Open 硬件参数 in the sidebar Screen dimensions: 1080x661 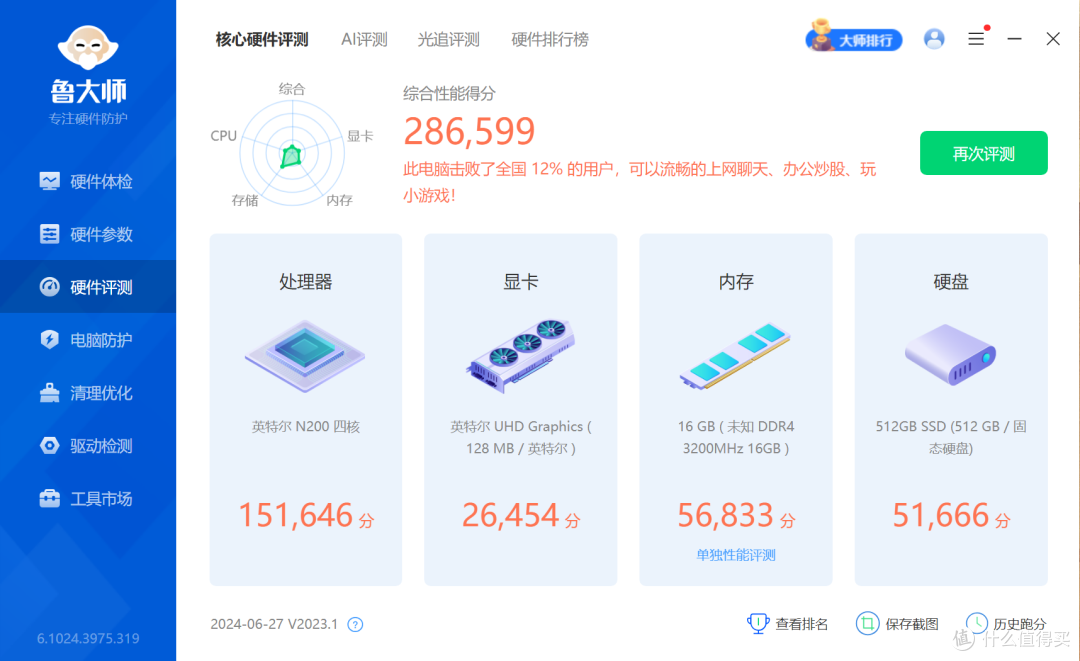tap(88, 234)
